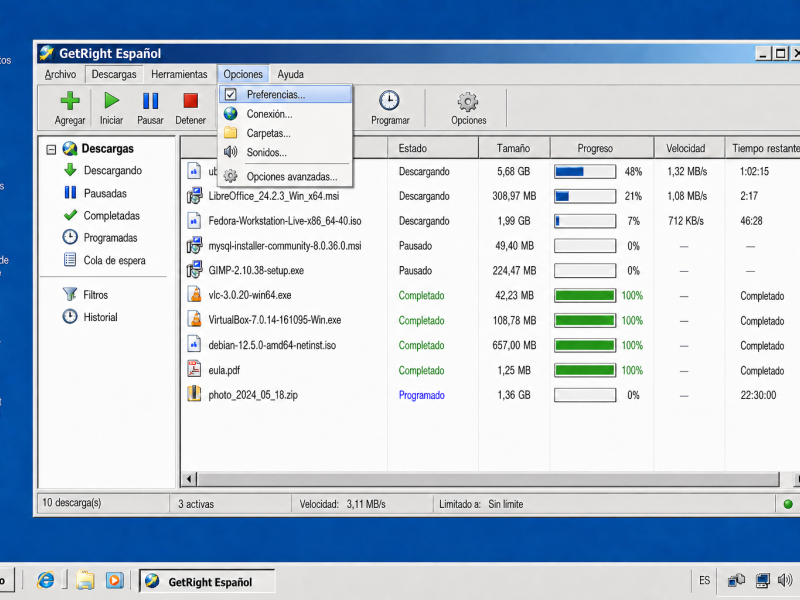
Task: Sort by the Tamaño column header
Action: pos(514,148)
